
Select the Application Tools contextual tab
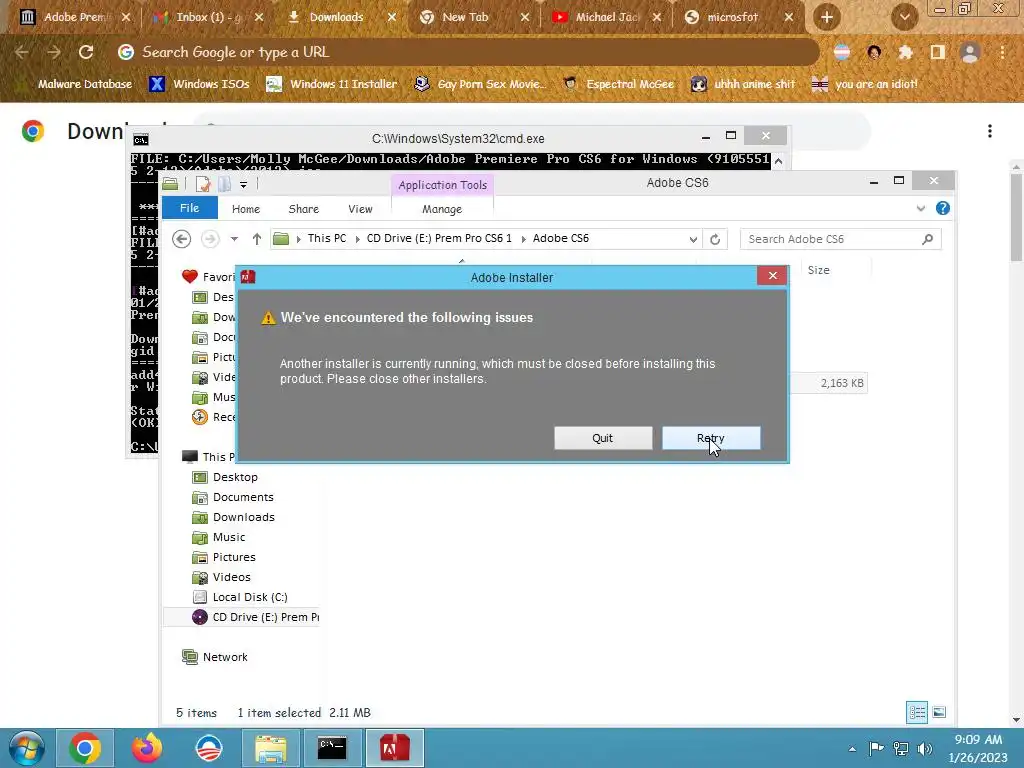coord(443,185)
